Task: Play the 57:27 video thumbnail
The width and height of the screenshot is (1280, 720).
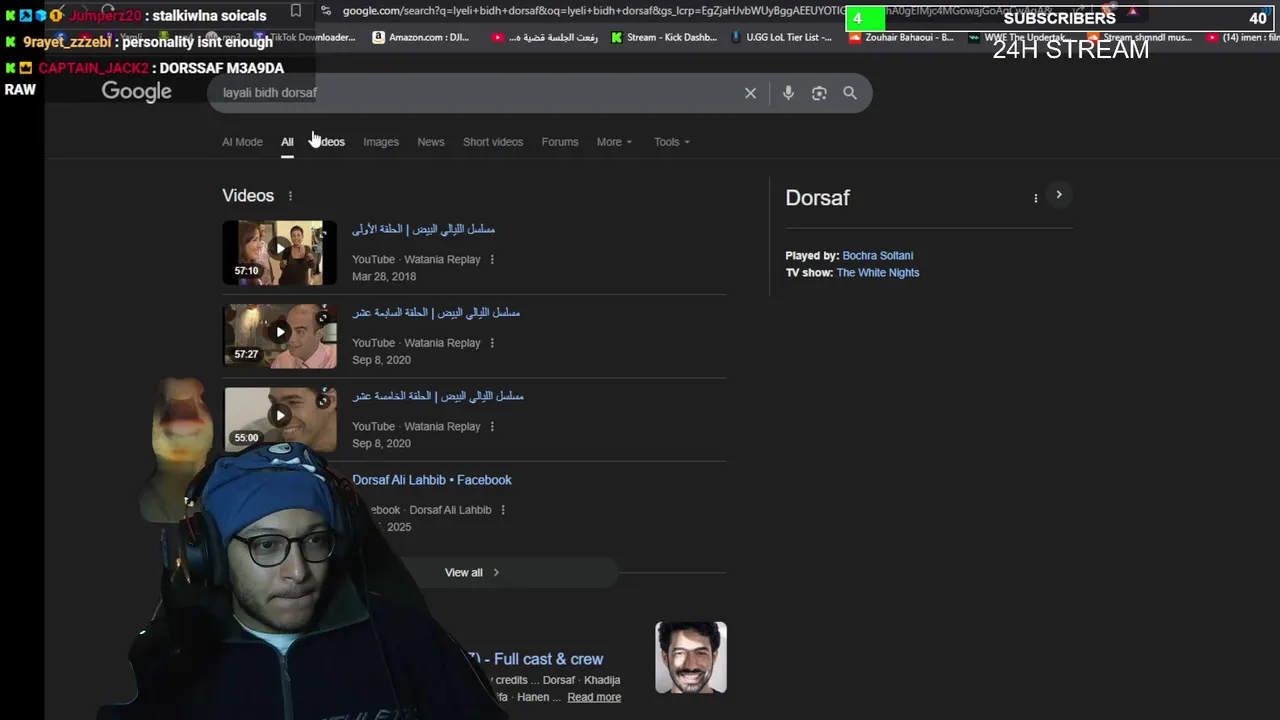Action: tap(280, 336)
